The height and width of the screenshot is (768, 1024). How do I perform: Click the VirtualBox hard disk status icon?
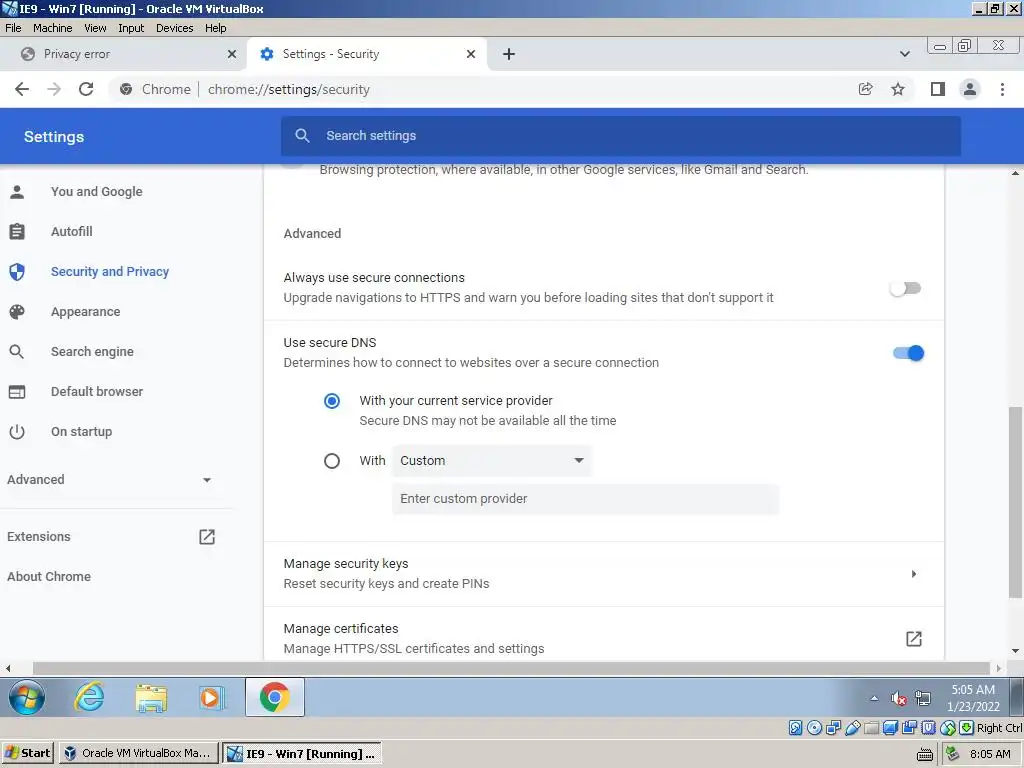[795, 728]
